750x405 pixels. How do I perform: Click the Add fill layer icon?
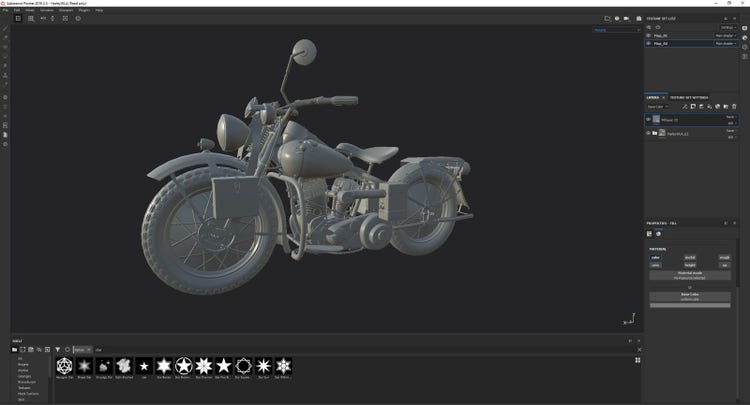(x=709, y=107)
